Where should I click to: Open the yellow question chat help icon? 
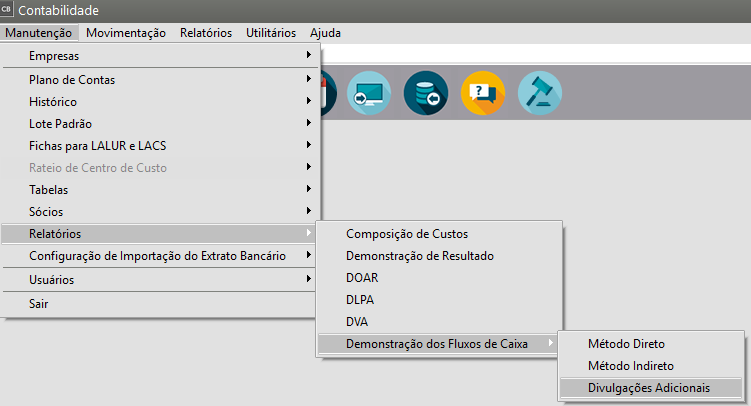483,93
